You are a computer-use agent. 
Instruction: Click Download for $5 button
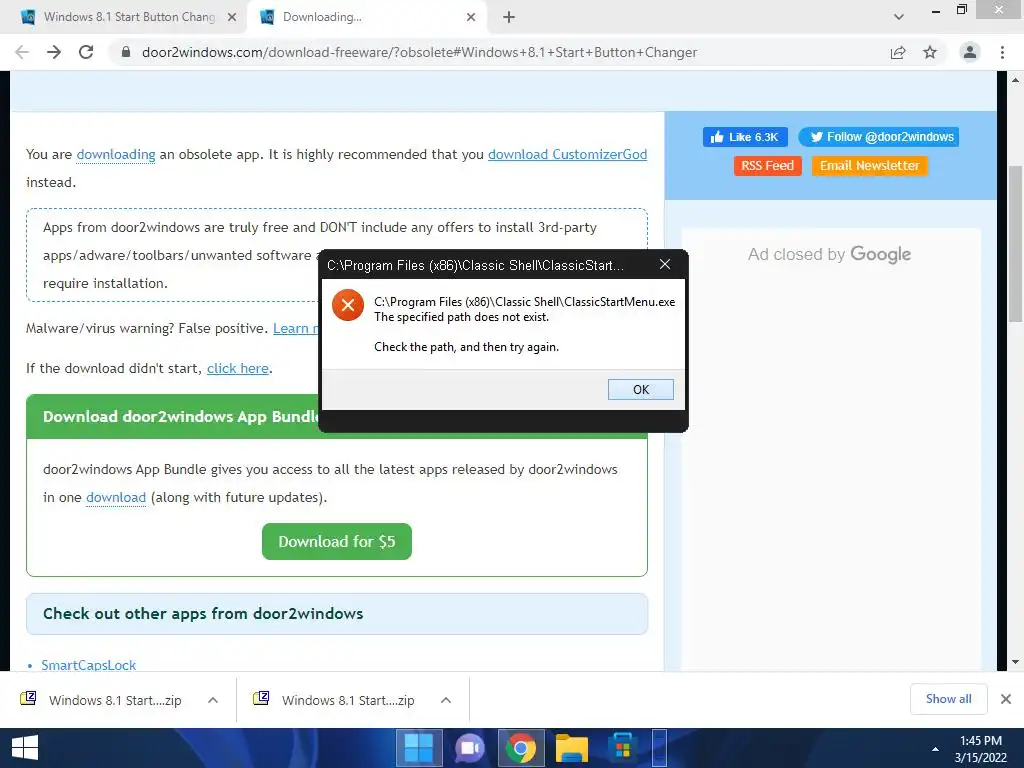click(337, 541)
